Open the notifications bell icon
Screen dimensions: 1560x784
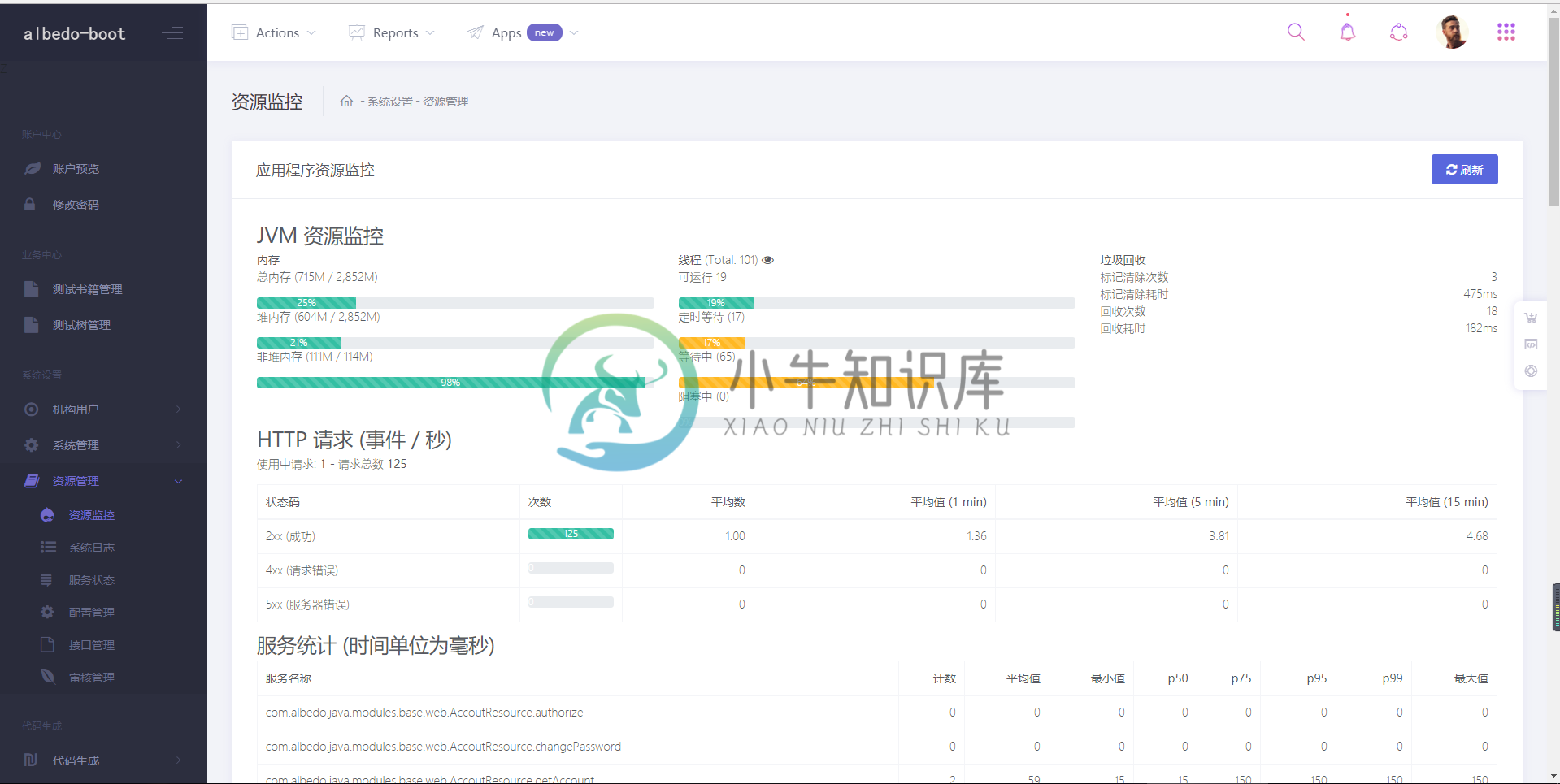coord(1348,32)
